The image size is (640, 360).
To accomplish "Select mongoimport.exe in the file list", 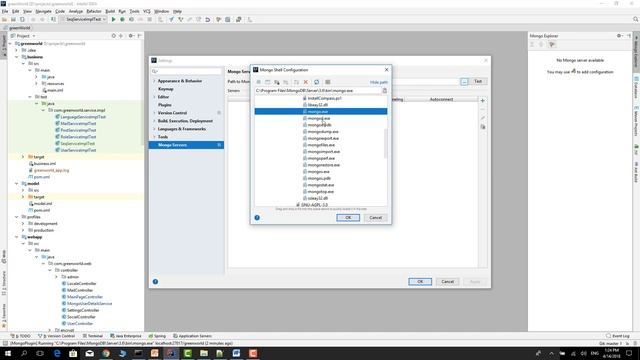I will [323, 152].
